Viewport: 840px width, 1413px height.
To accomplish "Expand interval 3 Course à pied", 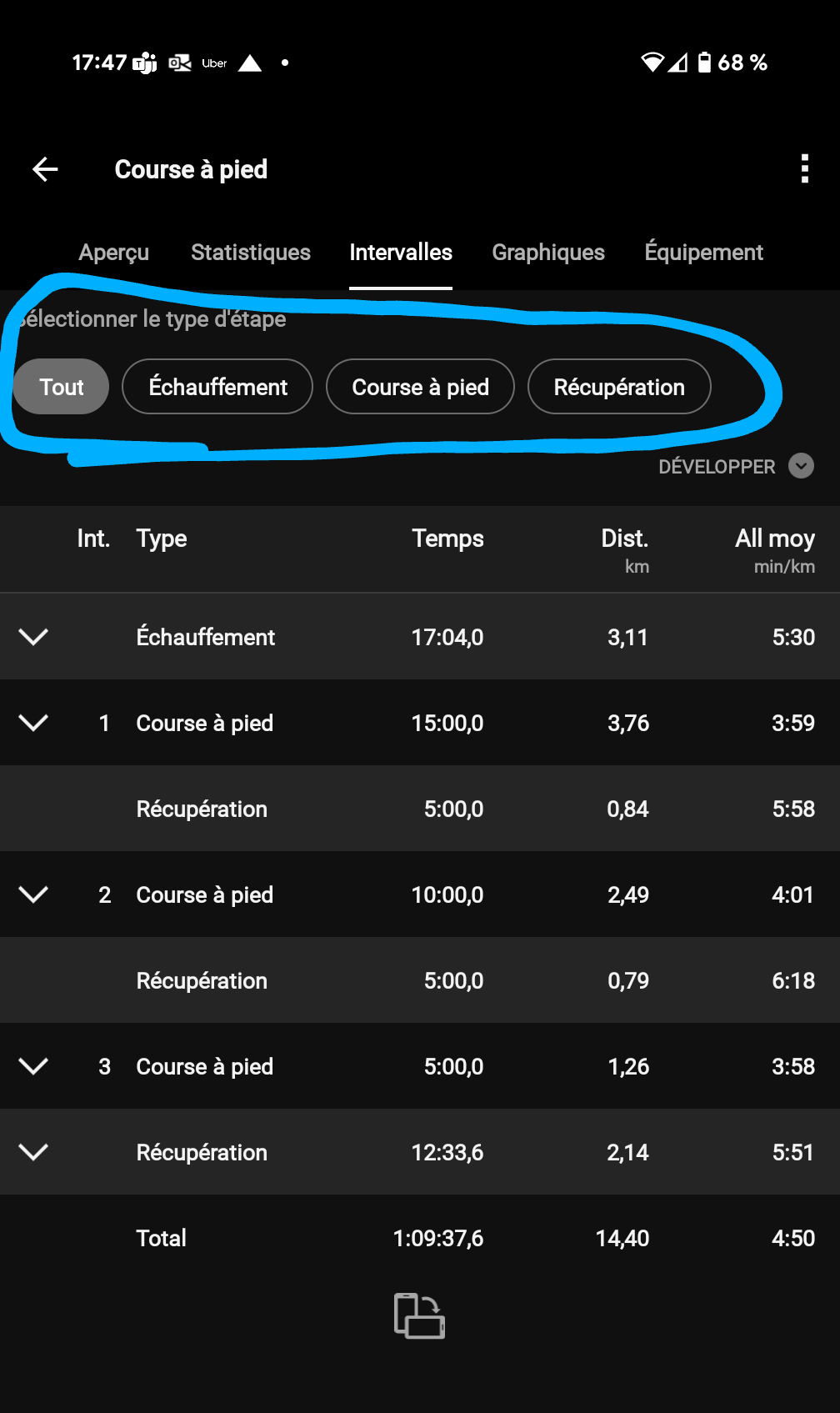I will tap(33, 1066).
